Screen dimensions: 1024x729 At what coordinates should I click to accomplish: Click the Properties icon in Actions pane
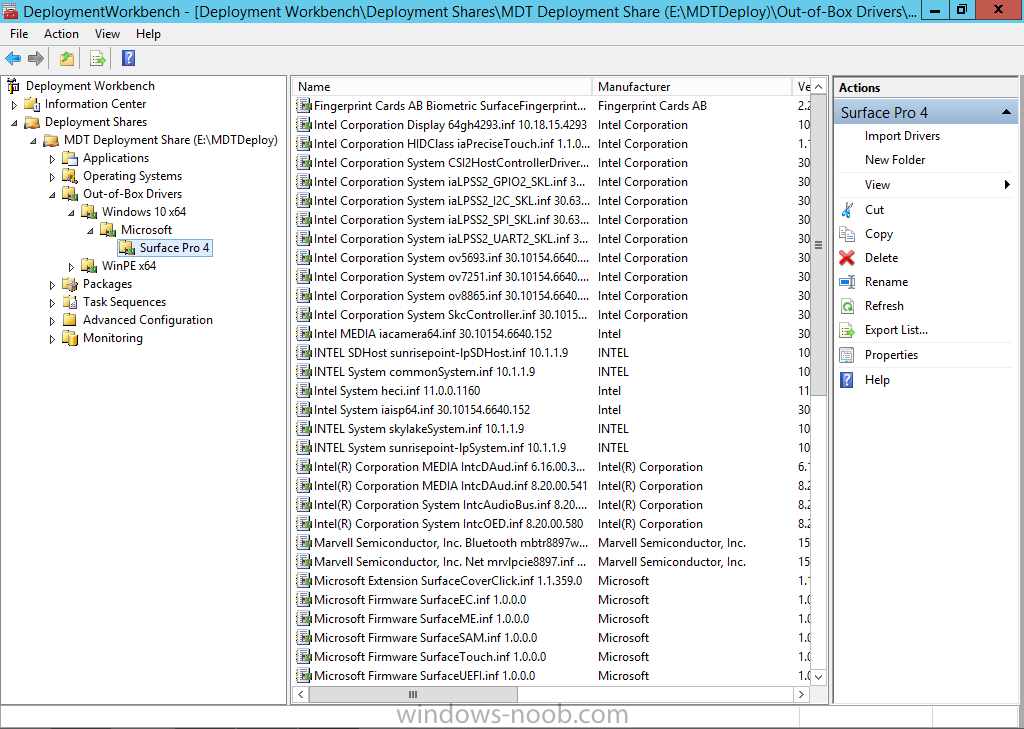[847, 355]
